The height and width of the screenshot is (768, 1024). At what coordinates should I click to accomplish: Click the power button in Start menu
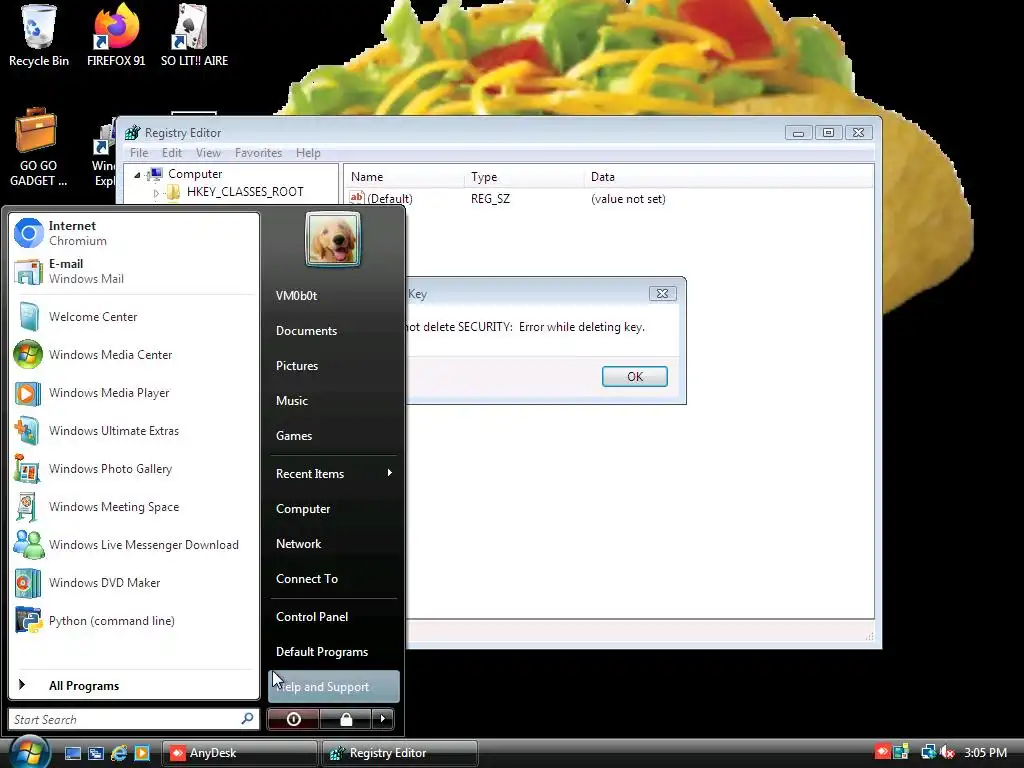point(294,719)
